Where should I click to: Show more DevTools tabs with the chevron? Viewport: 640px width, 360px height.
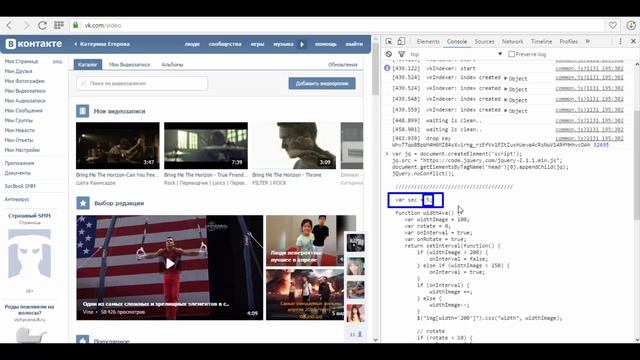pyautogui.click(x=588, y=41)
